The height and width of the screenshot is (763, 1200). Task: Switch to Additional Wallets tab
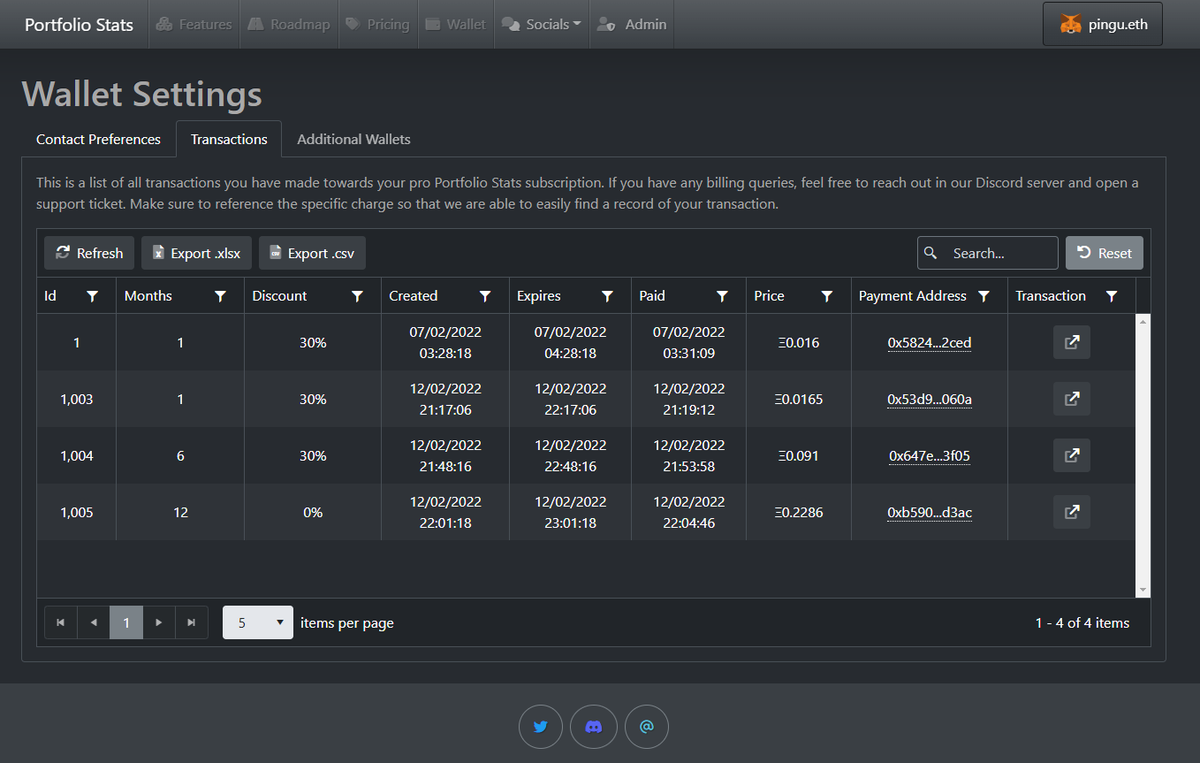(354, 139)
